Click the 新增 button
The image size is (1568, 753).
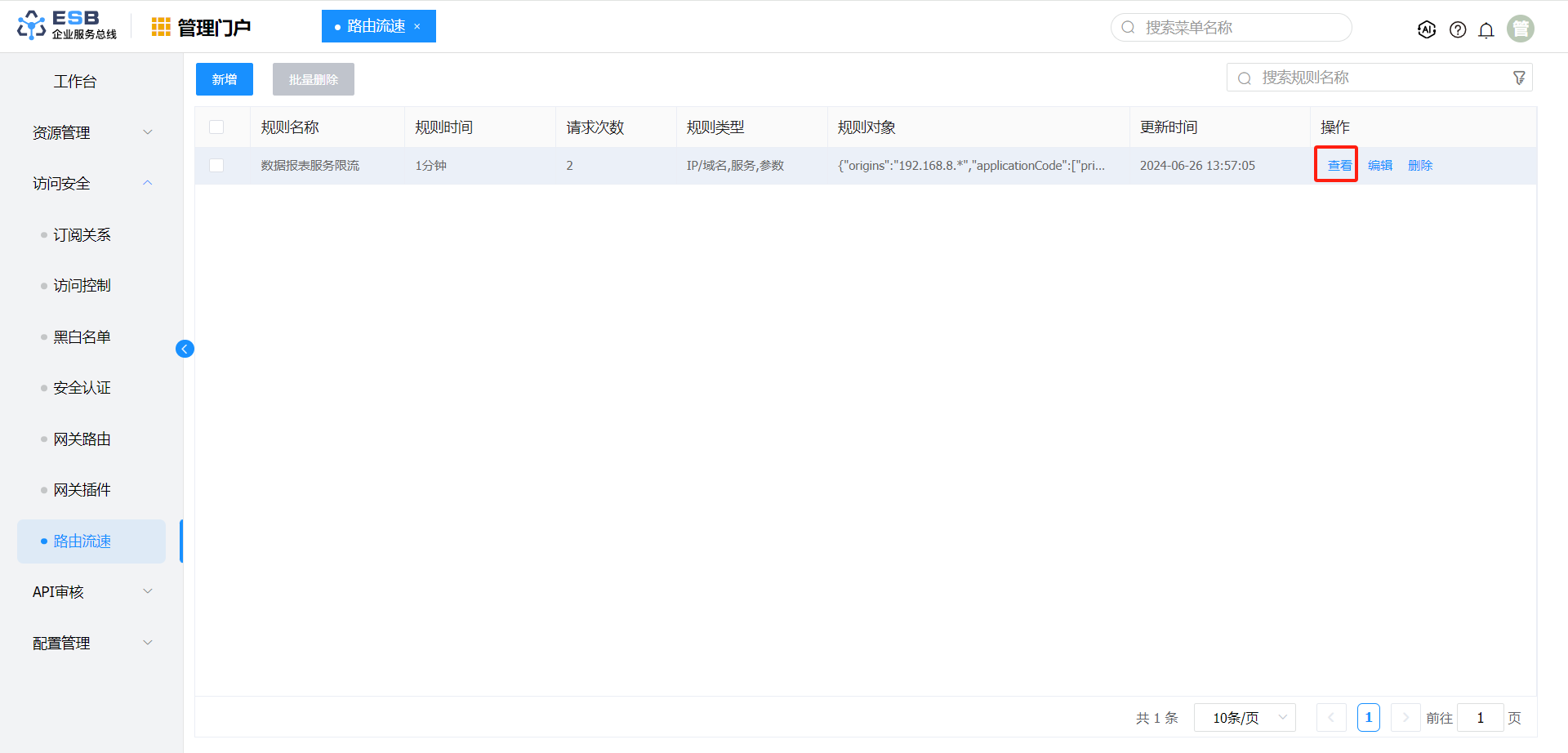[x=225, y=79]
